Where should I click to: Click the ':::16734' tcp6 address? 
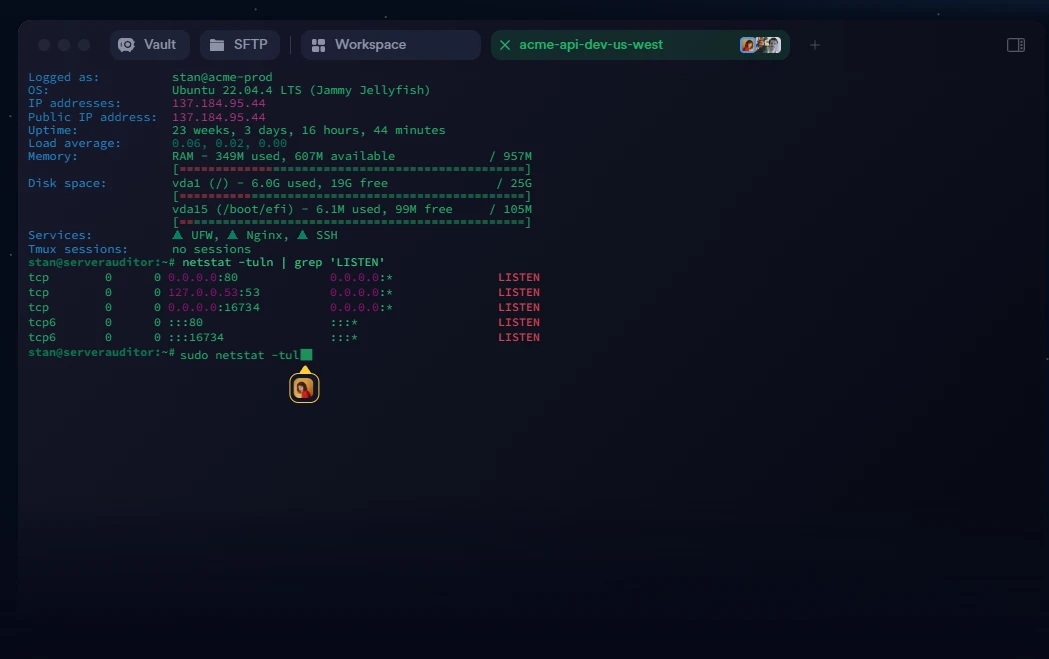pyautogui.click(x=196, y=337)
